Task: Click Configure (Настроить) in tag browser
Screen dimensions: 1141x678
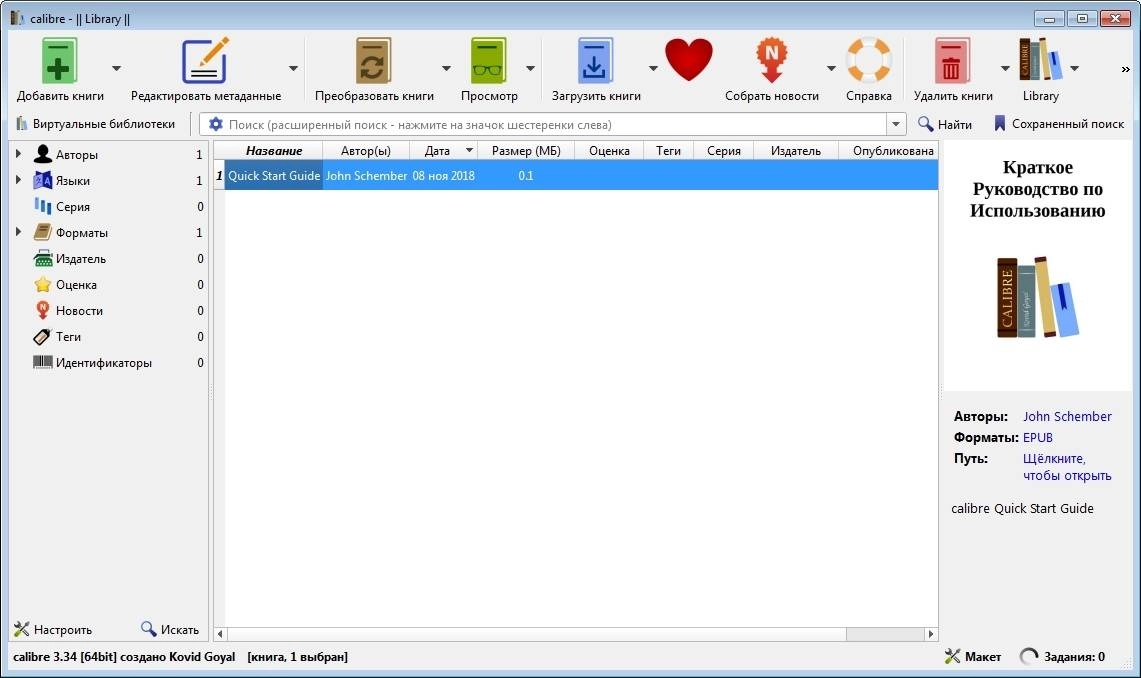Action: point(53,629)
